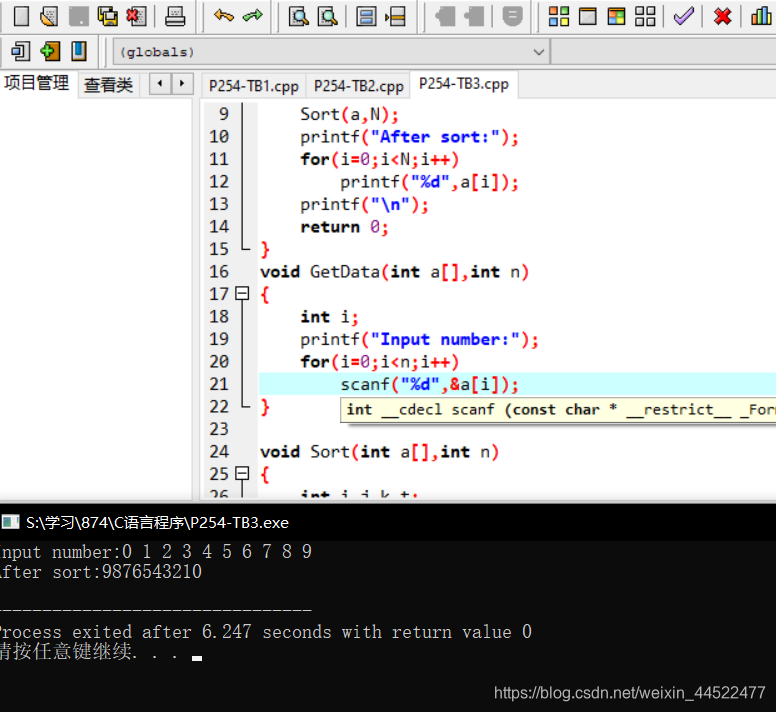Click the blue bookmark toolbar icon

point(79,51)
